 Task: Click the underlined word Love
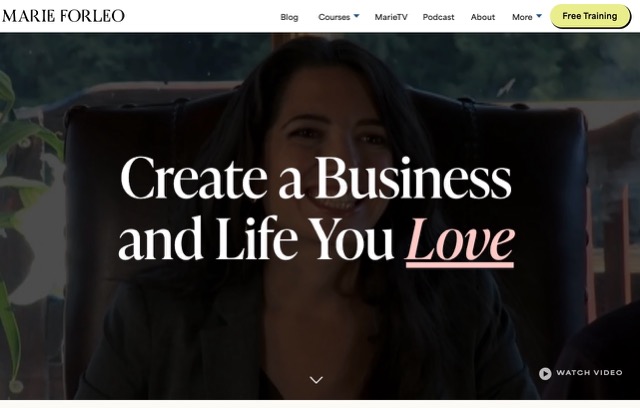(x=460, y=242)
